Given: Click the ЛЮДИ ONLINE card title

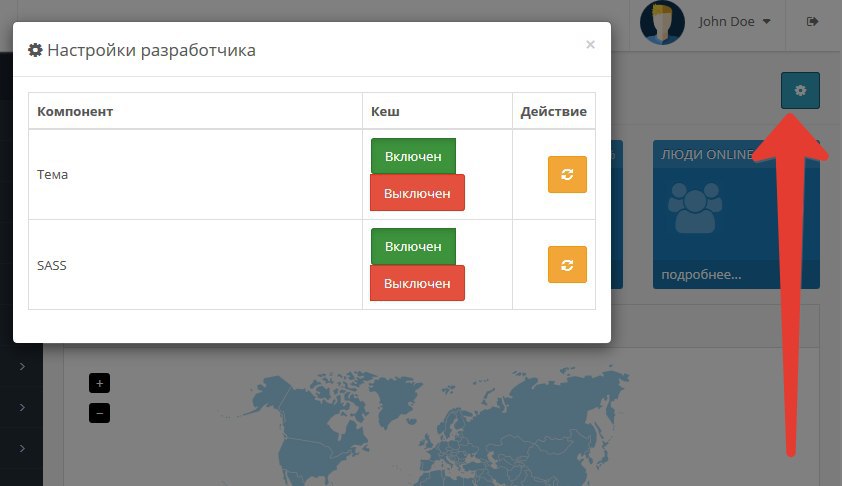Looking at the screenshot, I should point(707,155).
